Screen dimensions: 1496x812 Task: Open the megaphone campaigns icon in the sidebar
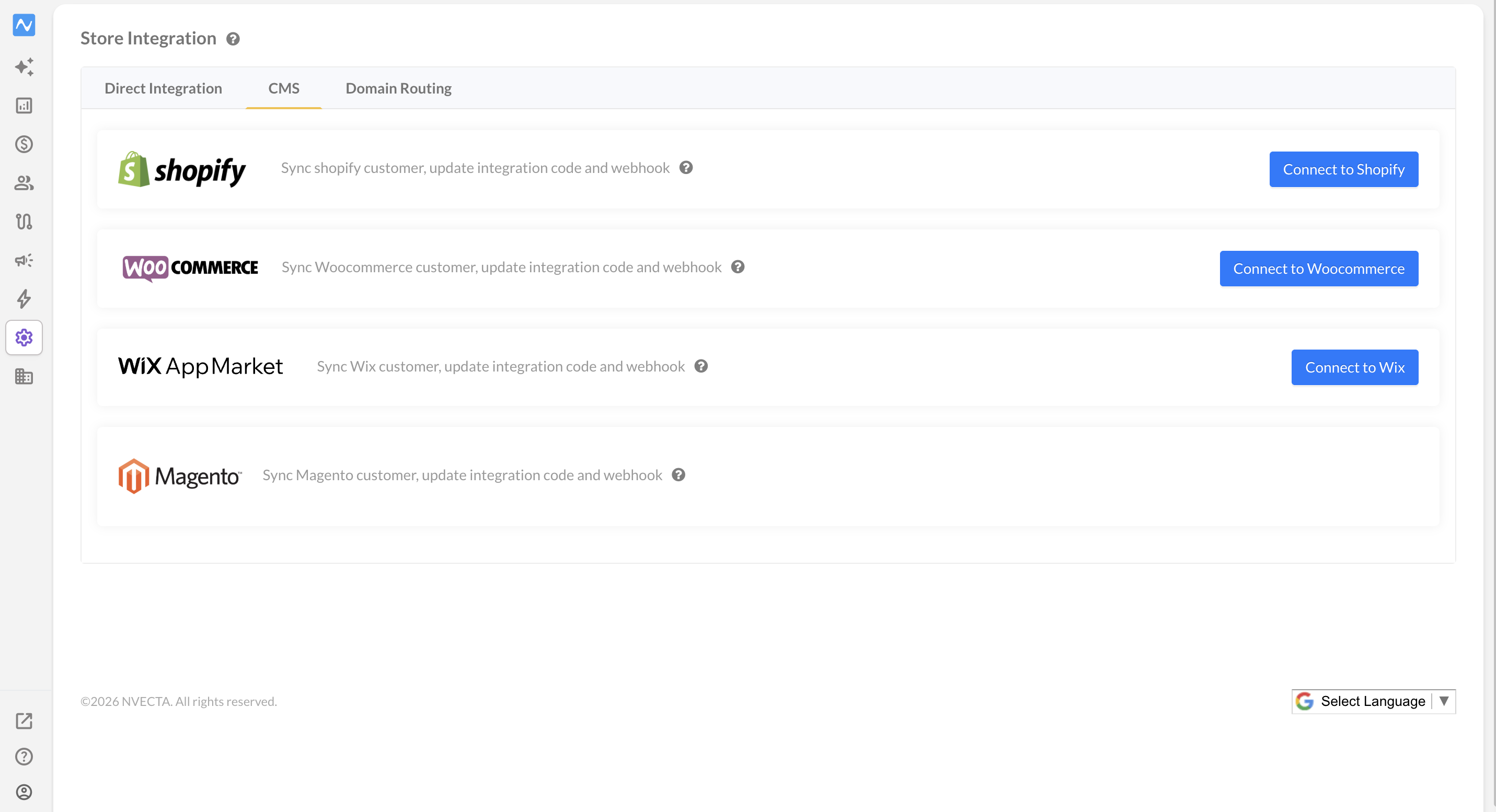click(24, 260)
